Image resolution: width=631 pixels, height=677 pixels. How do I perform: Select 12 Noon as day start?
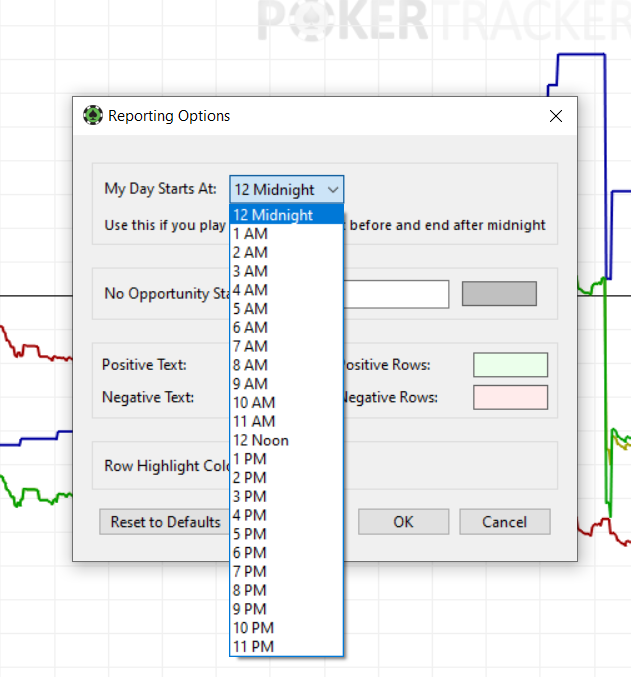[287, 440]
